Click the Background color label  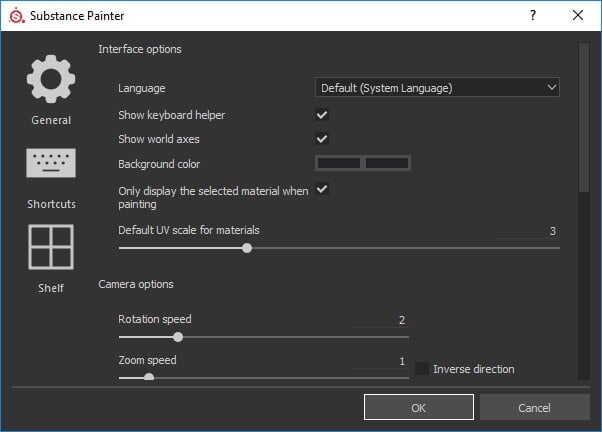pyautogui.click(x=159, y=164)
